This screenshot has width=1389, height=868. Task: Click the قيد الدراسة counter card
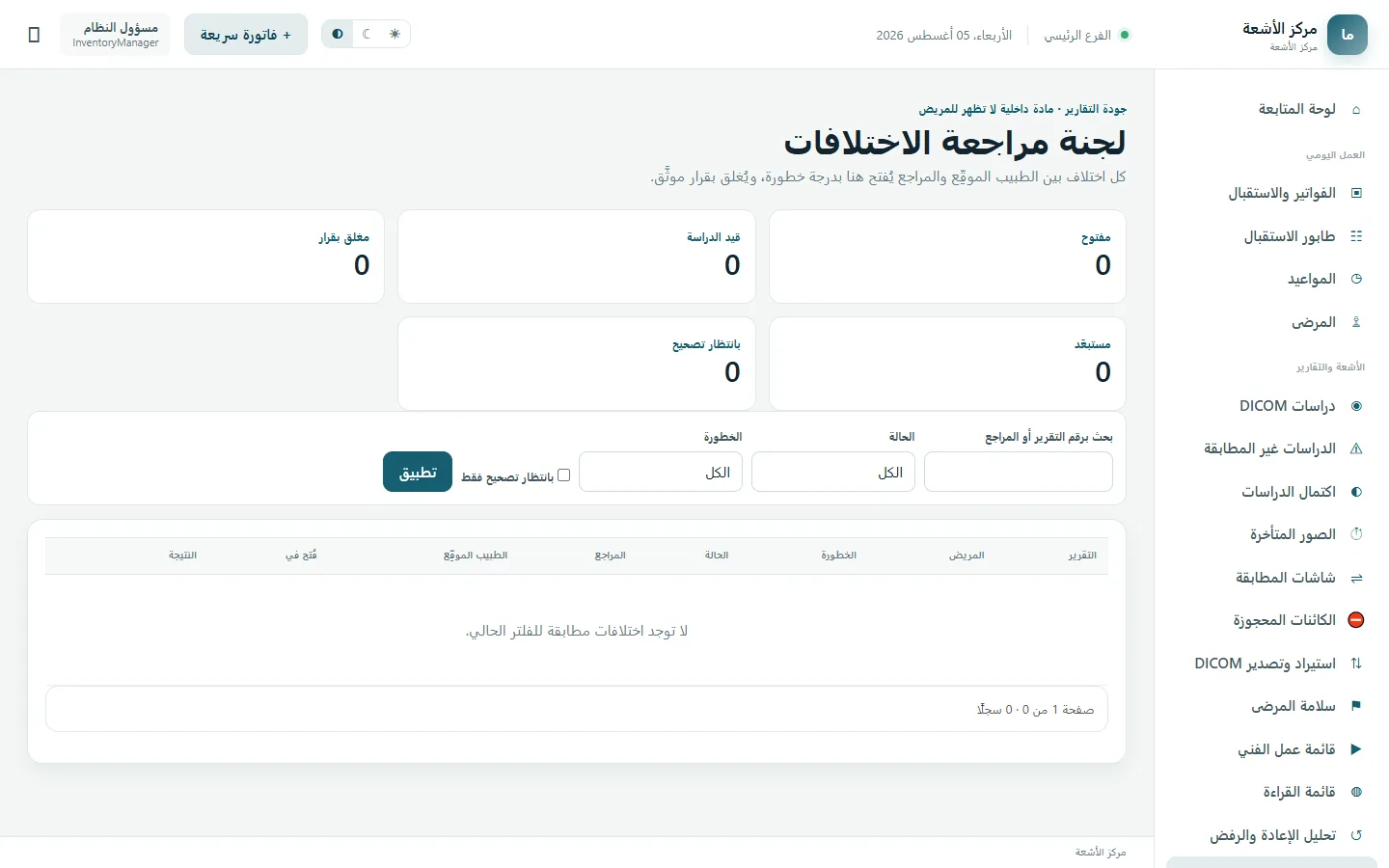pos(577,257)
